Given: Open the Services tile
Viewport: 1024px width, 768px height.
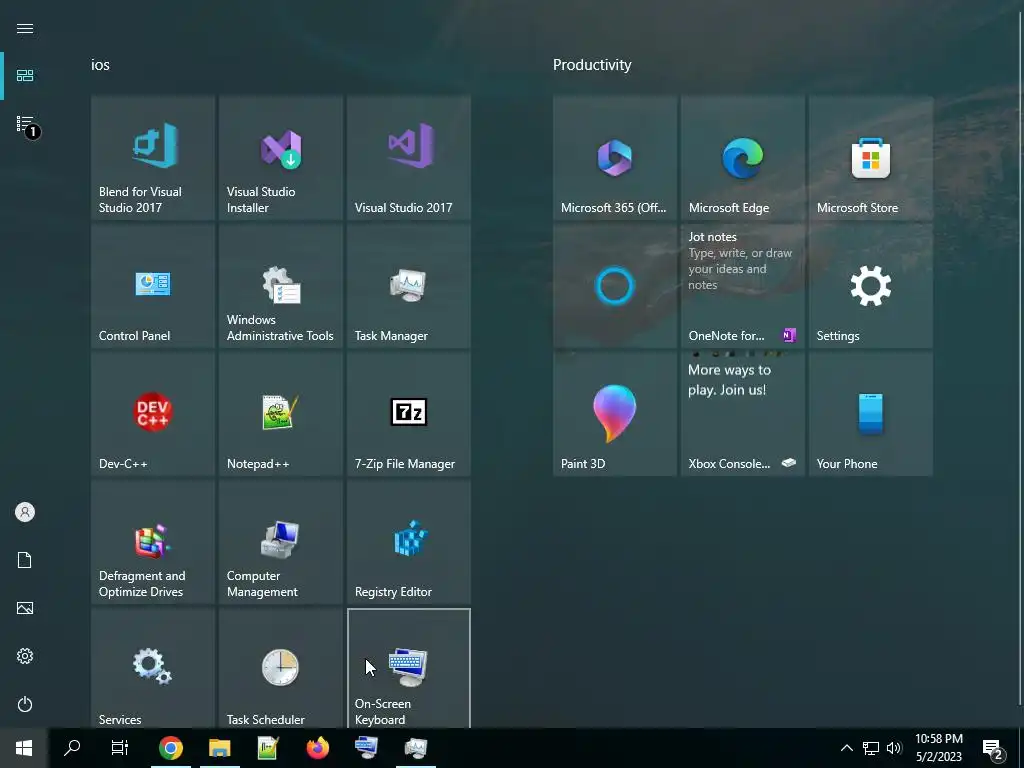Looking at the screenshot, I should [x=153, y=668].
